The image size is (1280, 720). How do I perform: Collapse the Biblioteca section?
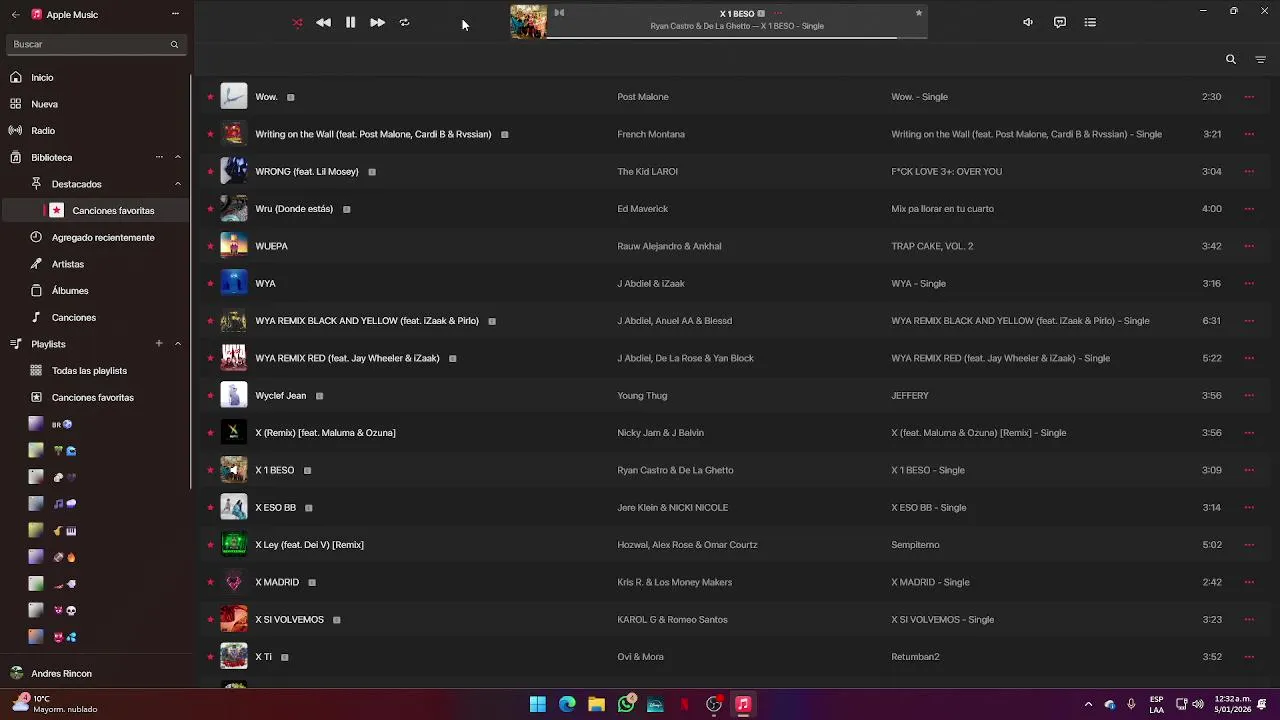178,157
